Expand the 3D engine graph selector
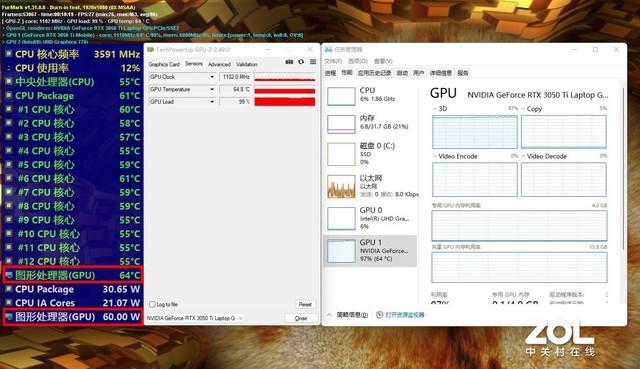The image size is (640, 369). (435, 109)
